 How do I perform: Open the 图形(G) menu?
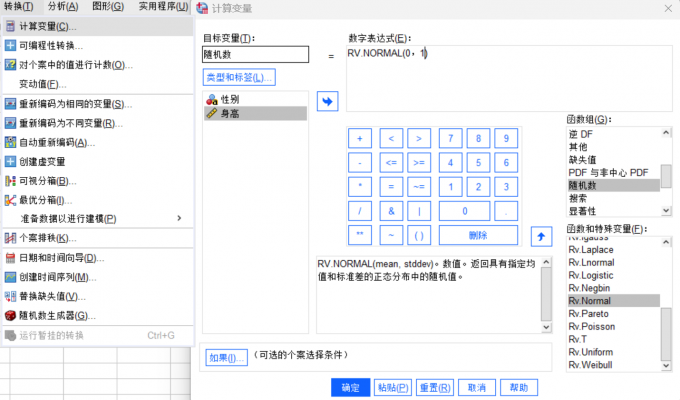click(108, 6)
